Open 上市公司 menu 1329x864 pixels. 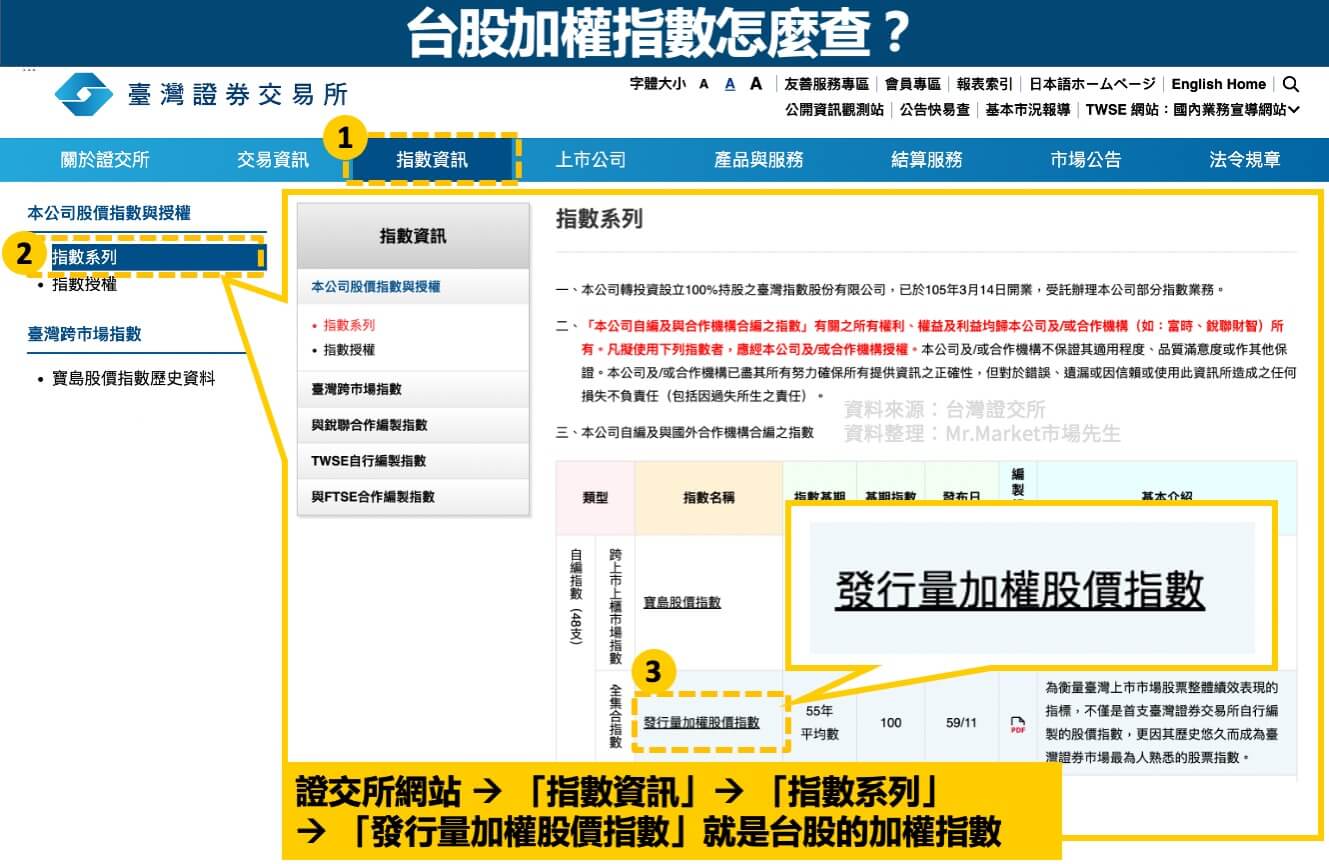tap(590, 160)
